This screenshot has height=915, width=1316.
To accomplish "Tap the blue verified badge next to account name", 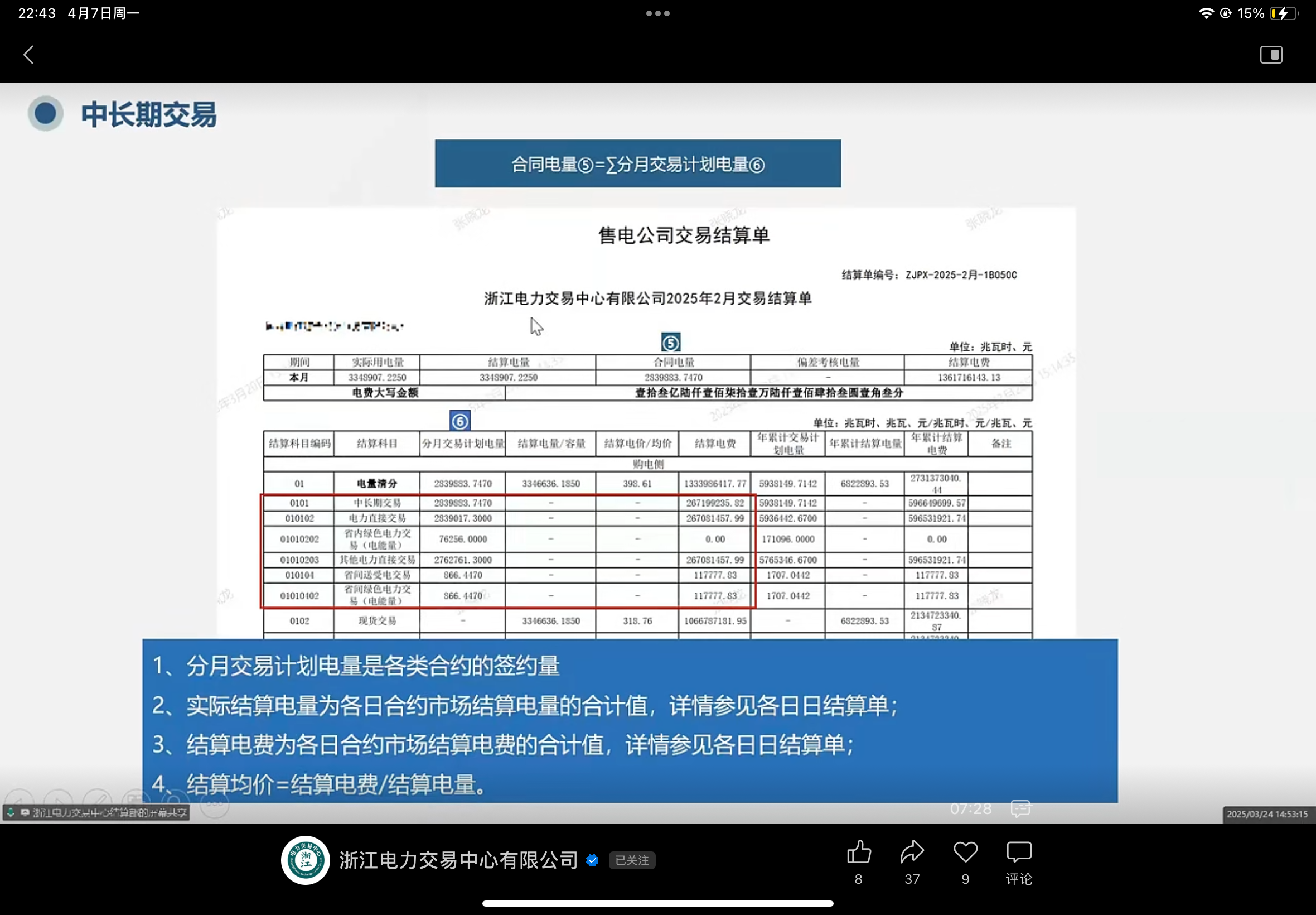I will pos(592,860).
